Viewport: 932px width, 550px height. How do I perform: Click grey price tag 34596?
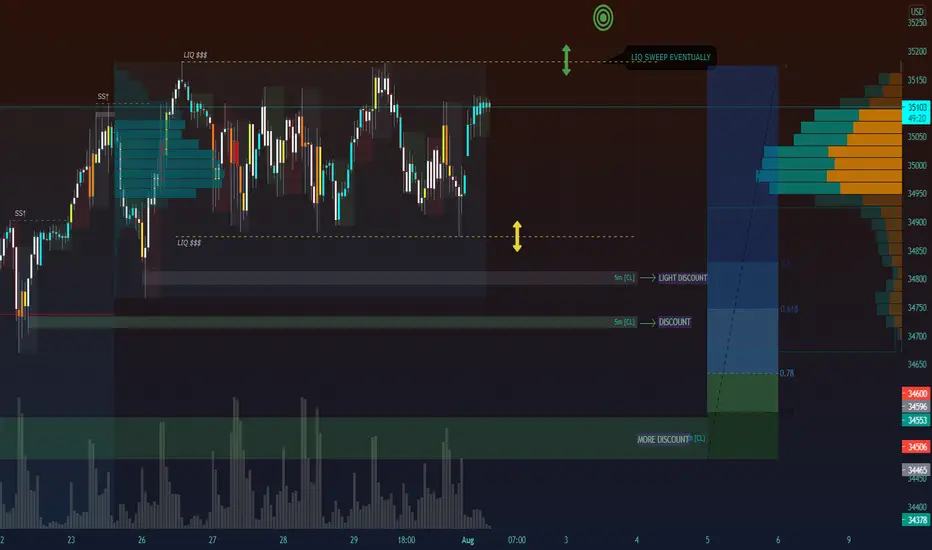tap(917, 407)
